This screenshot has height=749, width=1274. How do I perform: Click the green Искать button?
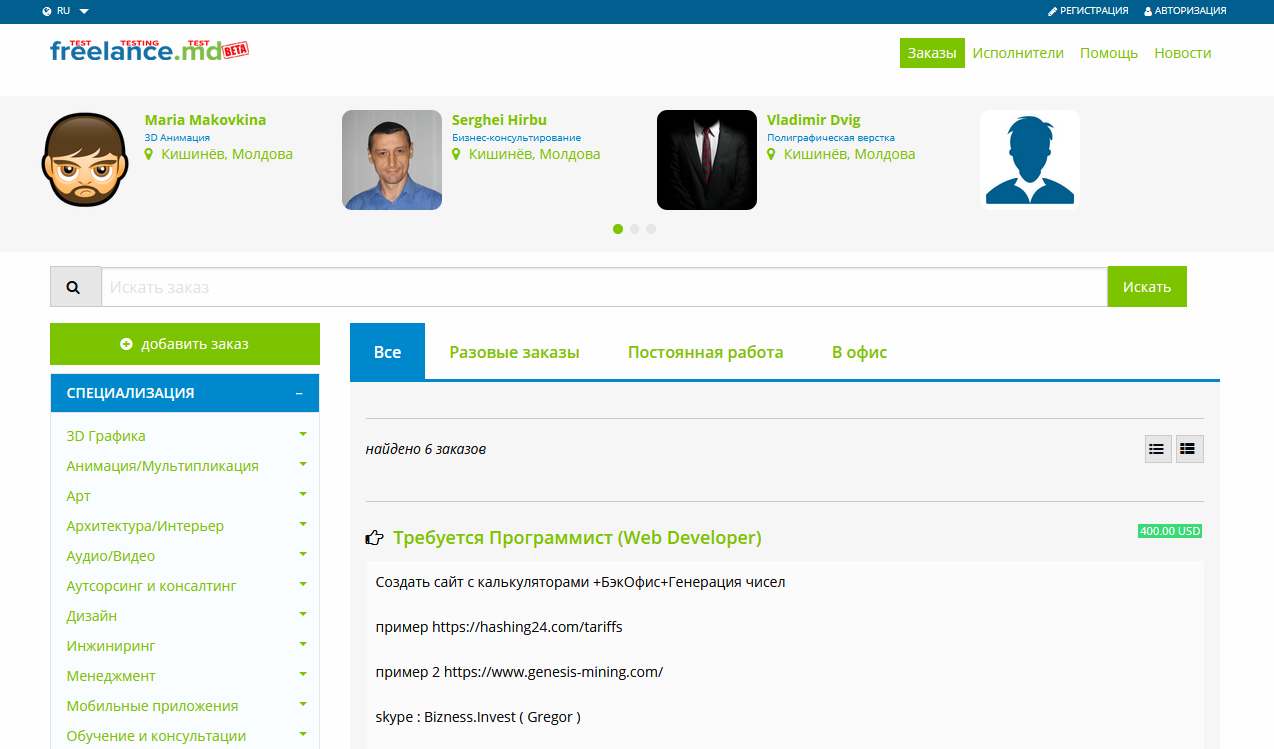(x=1146, y=287)
